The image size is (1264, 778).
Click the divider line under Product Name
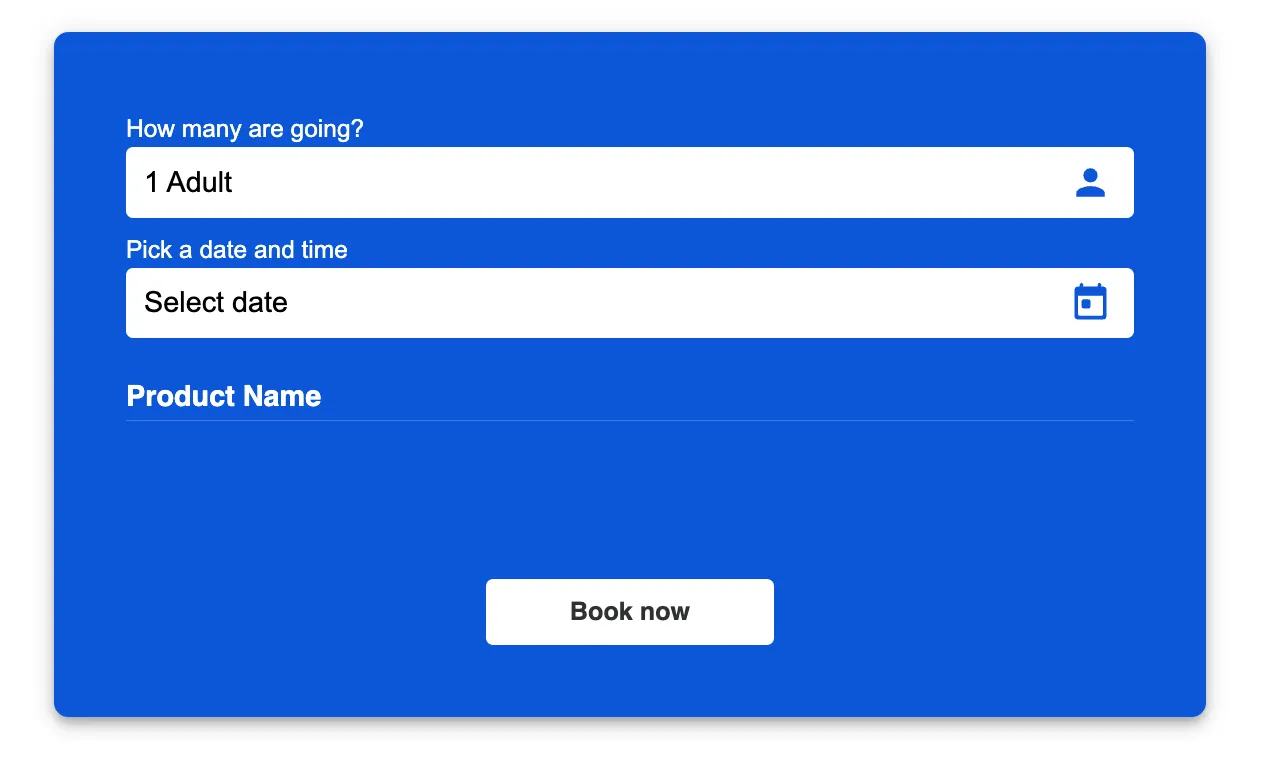(630, 421)
